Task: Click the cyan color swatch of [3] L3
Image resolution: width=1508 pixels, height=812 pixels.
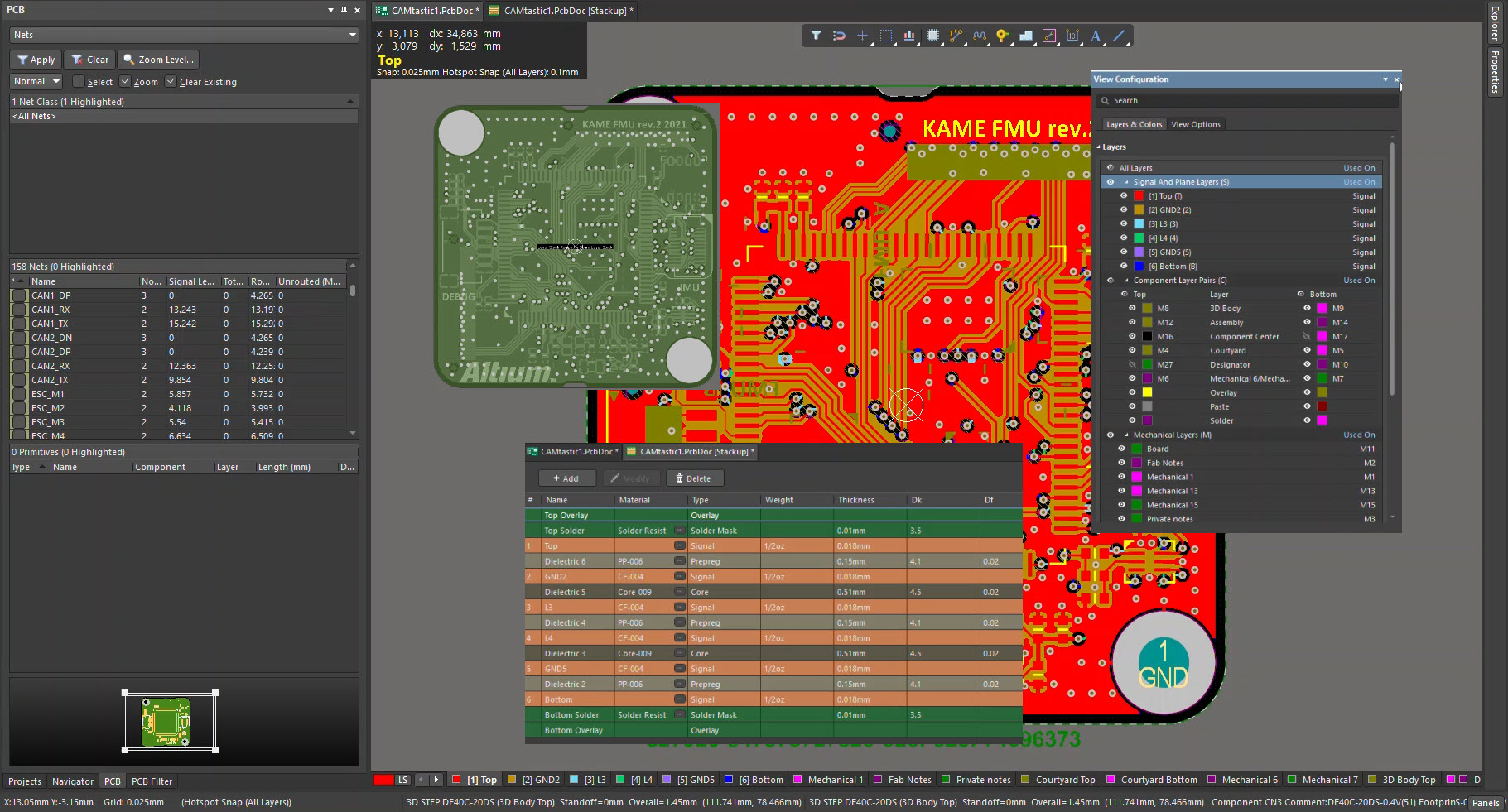Action: pyautogui.click(x=1139, y=224)
